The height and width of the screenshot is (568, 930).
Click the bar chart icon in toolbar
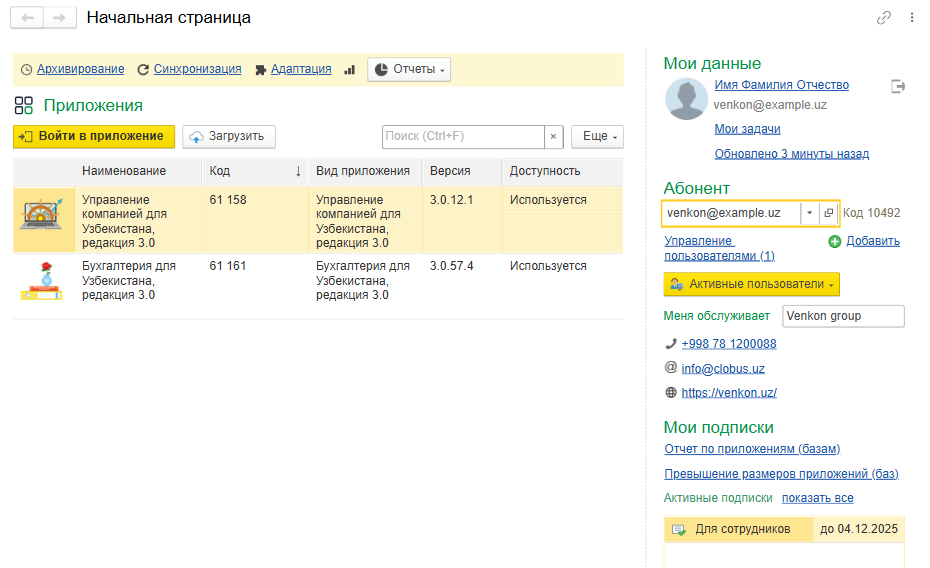coord(350,70)
